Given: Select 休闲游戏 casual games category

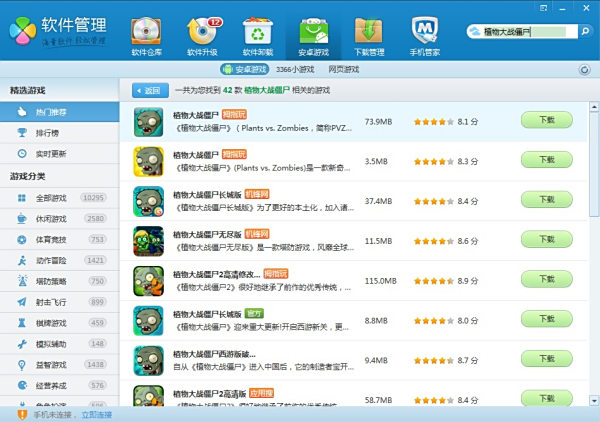Looking at the screenshot, I should [x=60, y=219].
